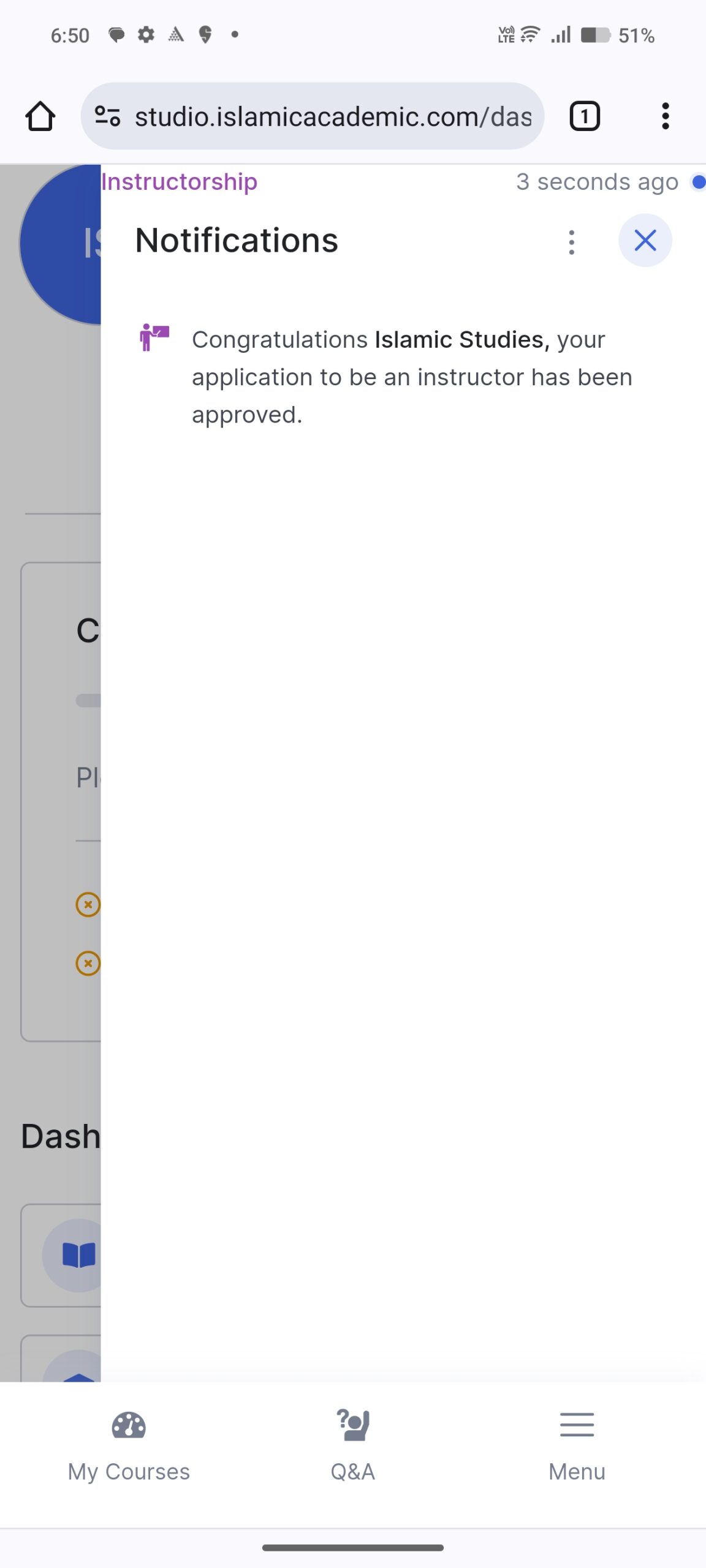Open the Notifications three-dot options menu
The image size is (706, 1568).
pos(571,242)
